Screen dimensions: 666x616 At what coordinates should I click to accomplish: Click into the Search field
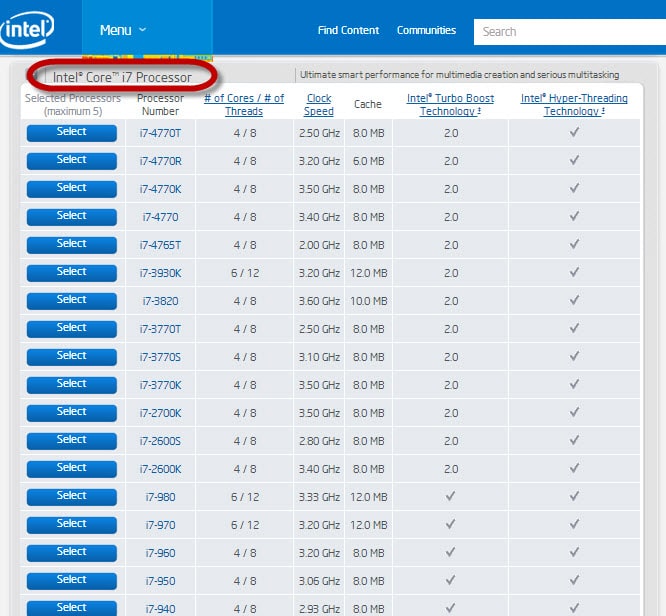pyautogui.click(x=570, y=31)
